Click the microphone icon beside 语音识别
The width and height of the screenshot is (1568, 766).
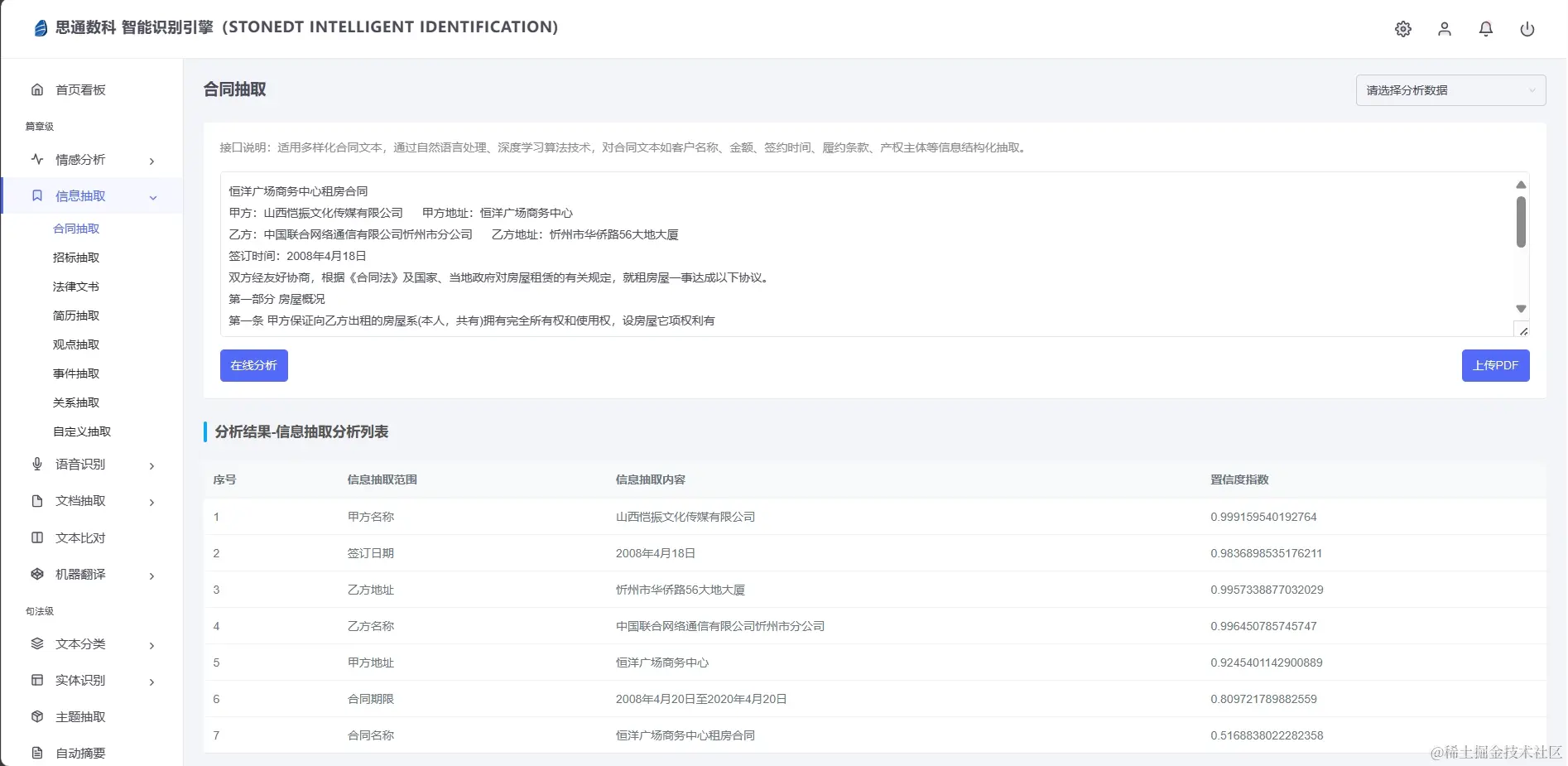37,464
